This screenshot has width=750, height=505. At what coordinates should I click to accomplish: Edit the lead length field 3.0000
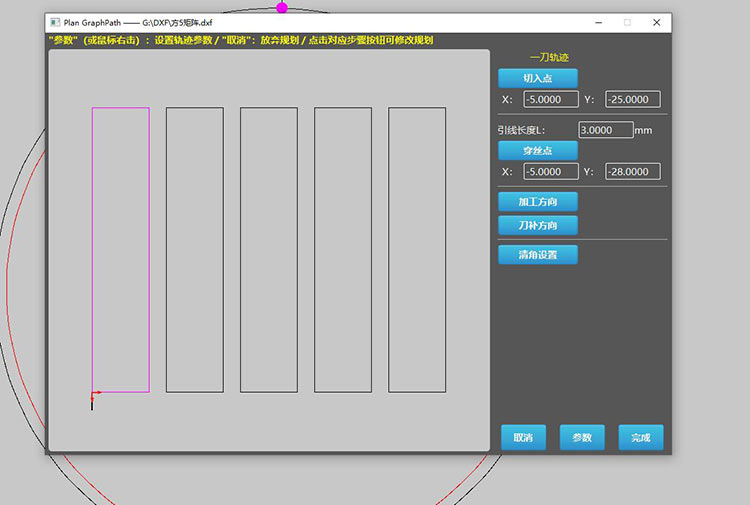(606, 130)
